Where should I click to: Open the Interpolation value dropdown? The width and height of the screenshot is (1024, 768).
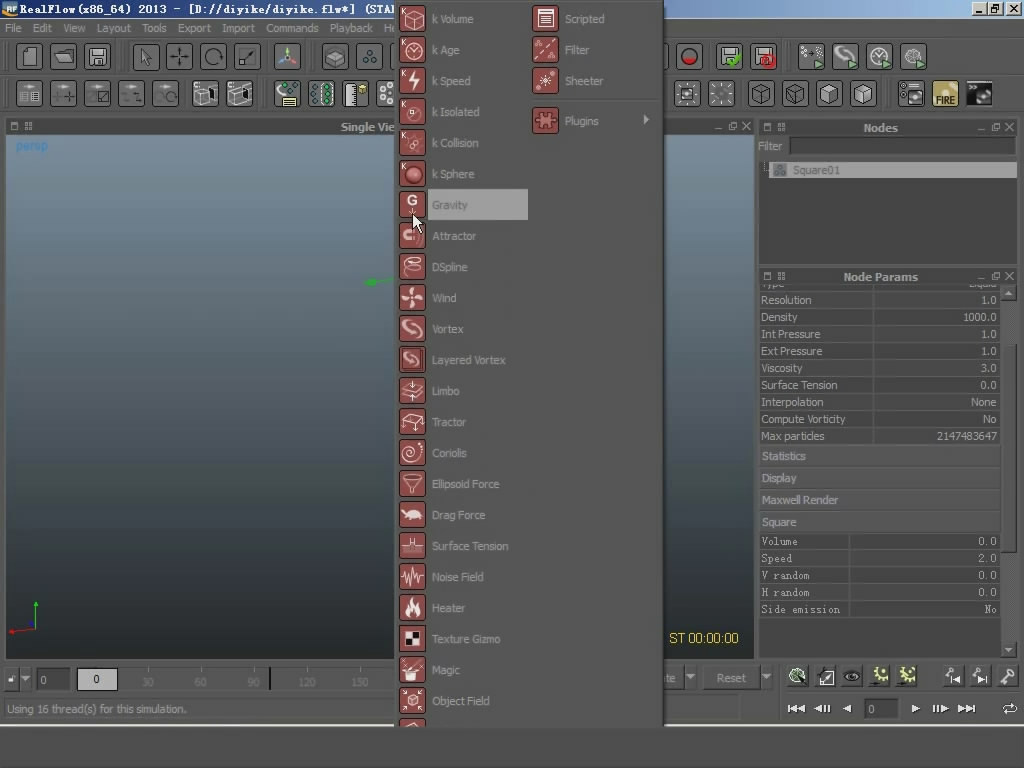(x=936, y=402)
